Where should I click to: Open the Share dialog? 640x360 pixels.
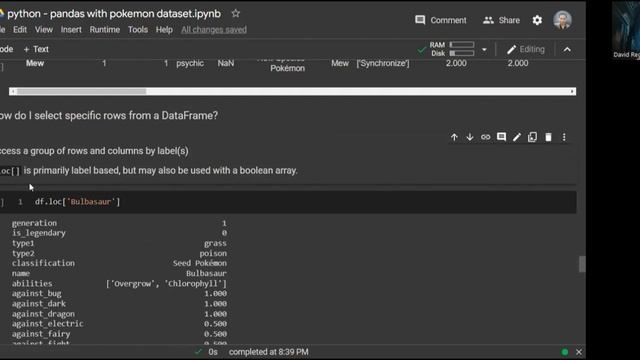click(x=501, y=20)
